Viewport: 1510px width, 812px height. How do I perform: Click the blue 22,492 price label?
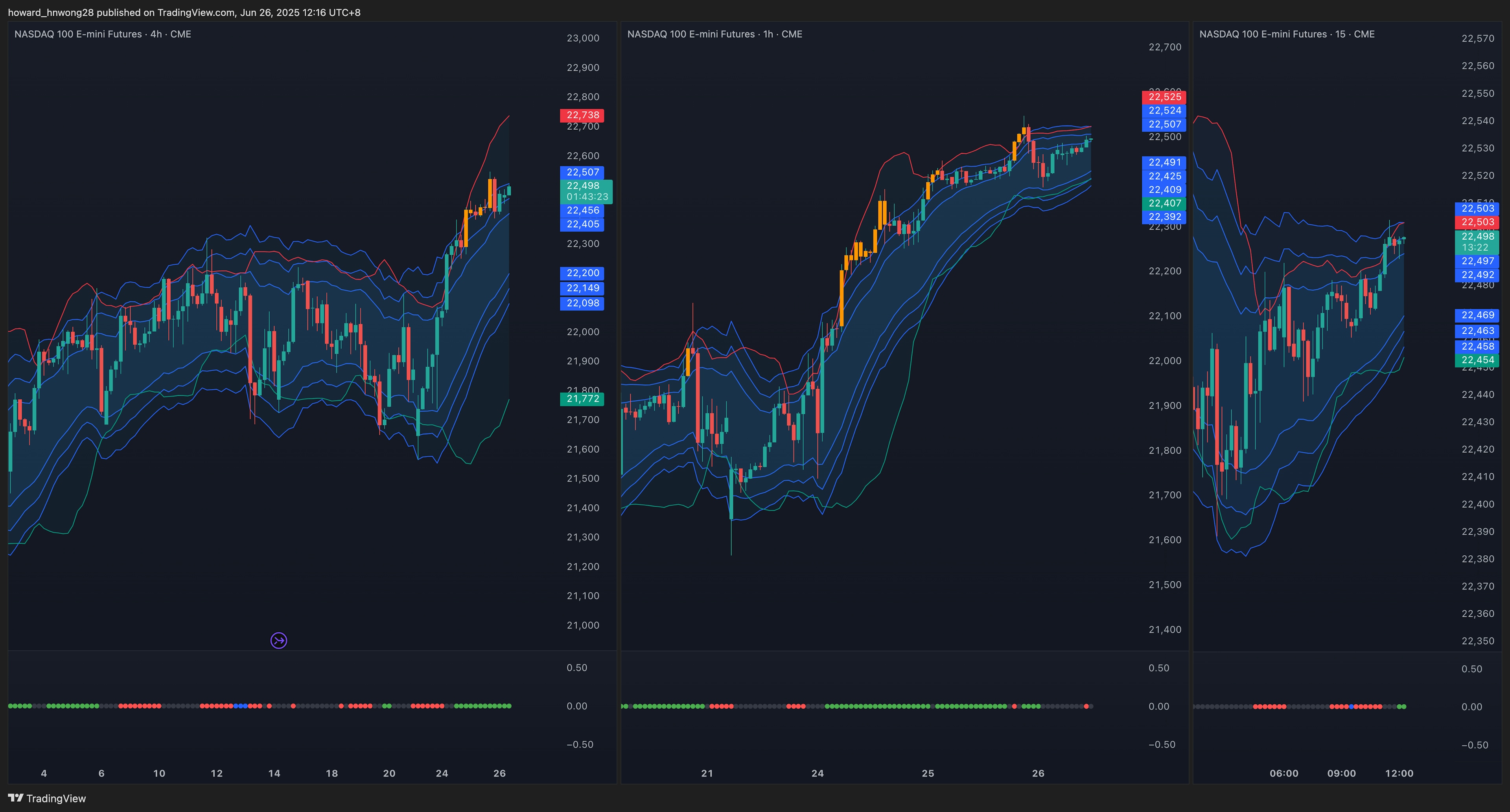tap(1477, 275)
